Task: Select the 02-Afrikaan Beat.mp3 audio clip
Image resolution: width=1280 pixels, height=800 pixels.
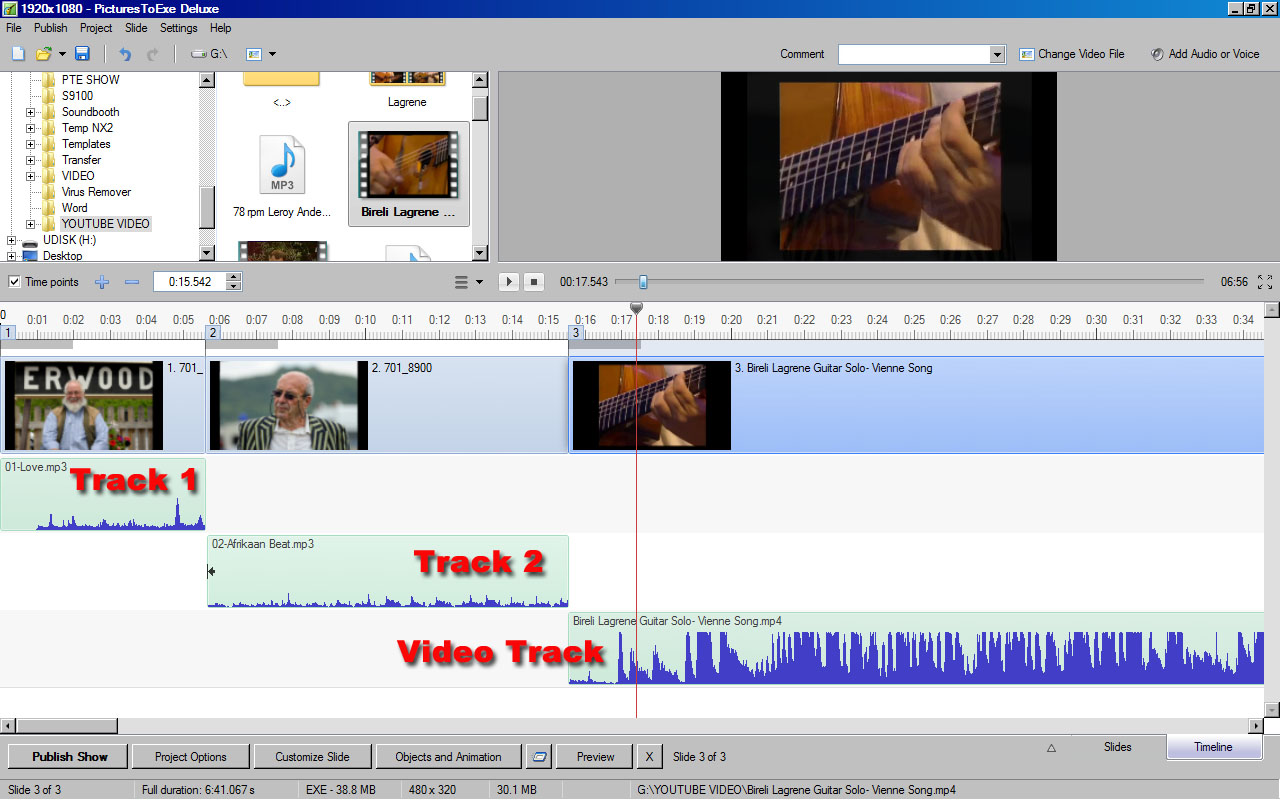Action: [x=387, y=575]
